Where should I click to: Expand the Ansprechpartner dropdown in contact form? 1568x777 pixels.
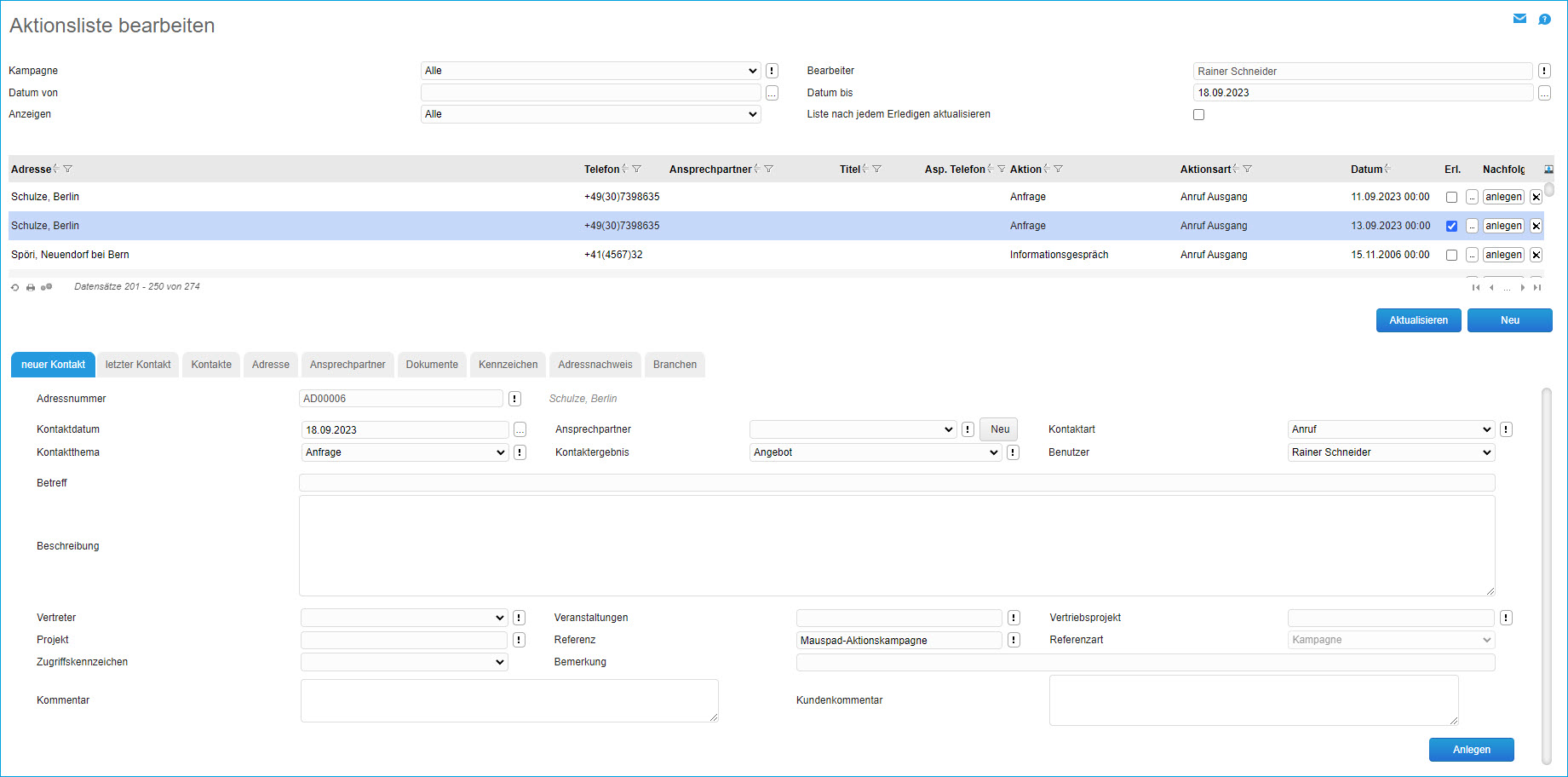click(x=853, y=429)
